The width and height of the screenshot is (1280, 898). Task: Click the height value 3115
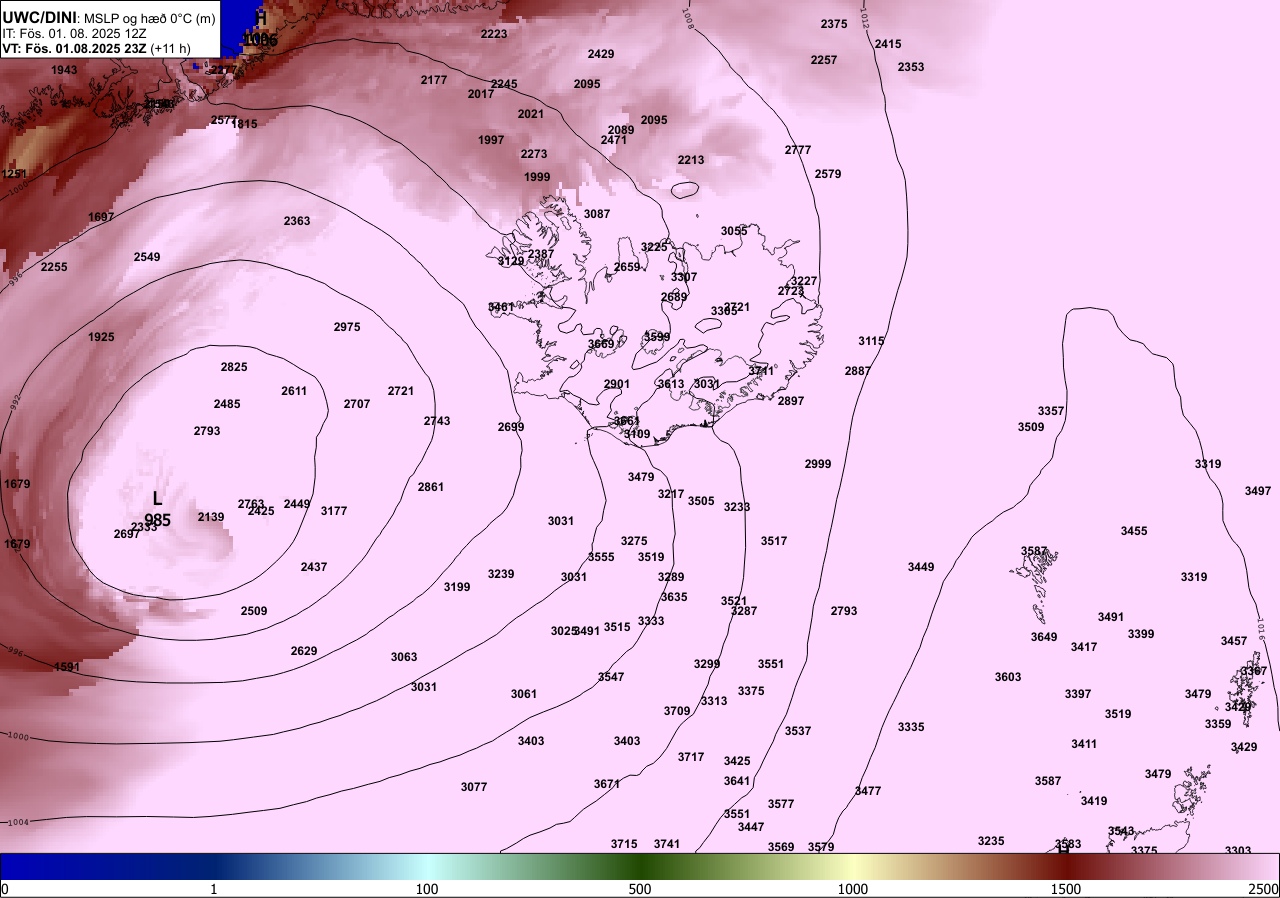click(871, 341)
